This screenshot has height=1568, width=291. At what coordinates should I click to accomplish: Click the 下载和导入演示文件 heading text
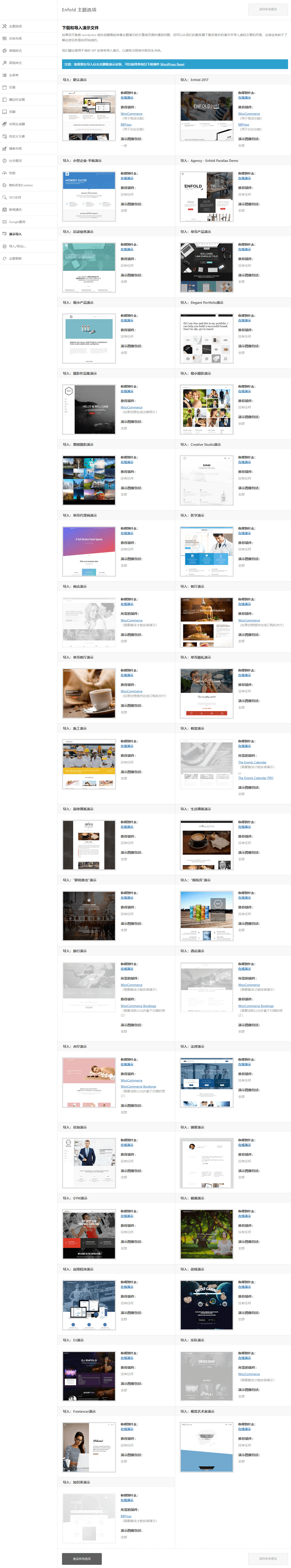(x=80, y=28)
